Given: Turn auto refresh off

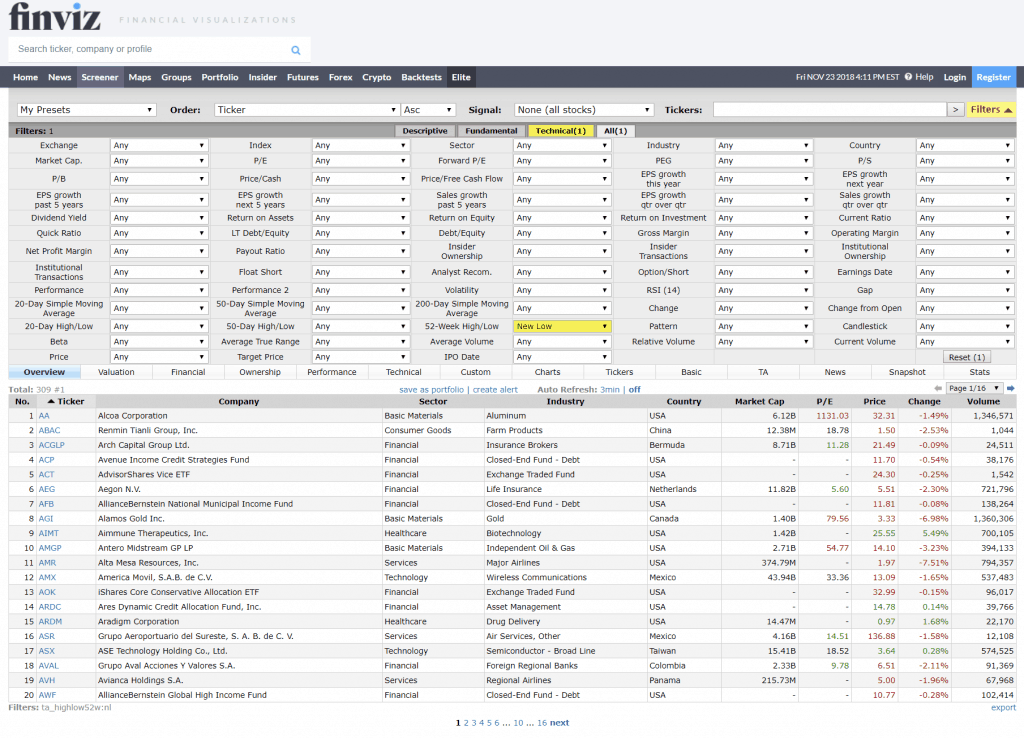Looking at the screenshot, I should [635, 390].
